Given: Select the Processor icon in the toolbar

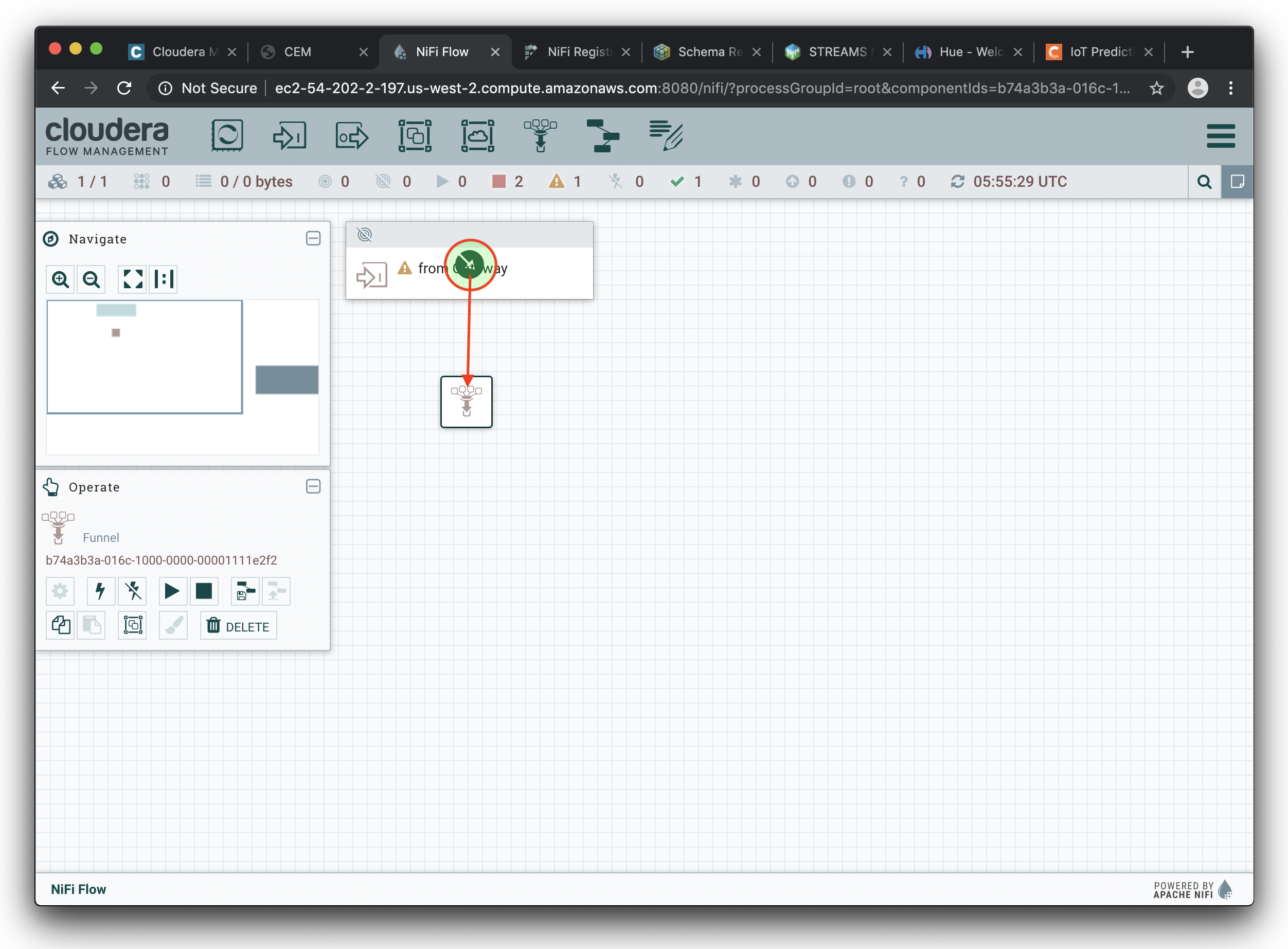Looking at the screenshot, I should tap(227, 135).
